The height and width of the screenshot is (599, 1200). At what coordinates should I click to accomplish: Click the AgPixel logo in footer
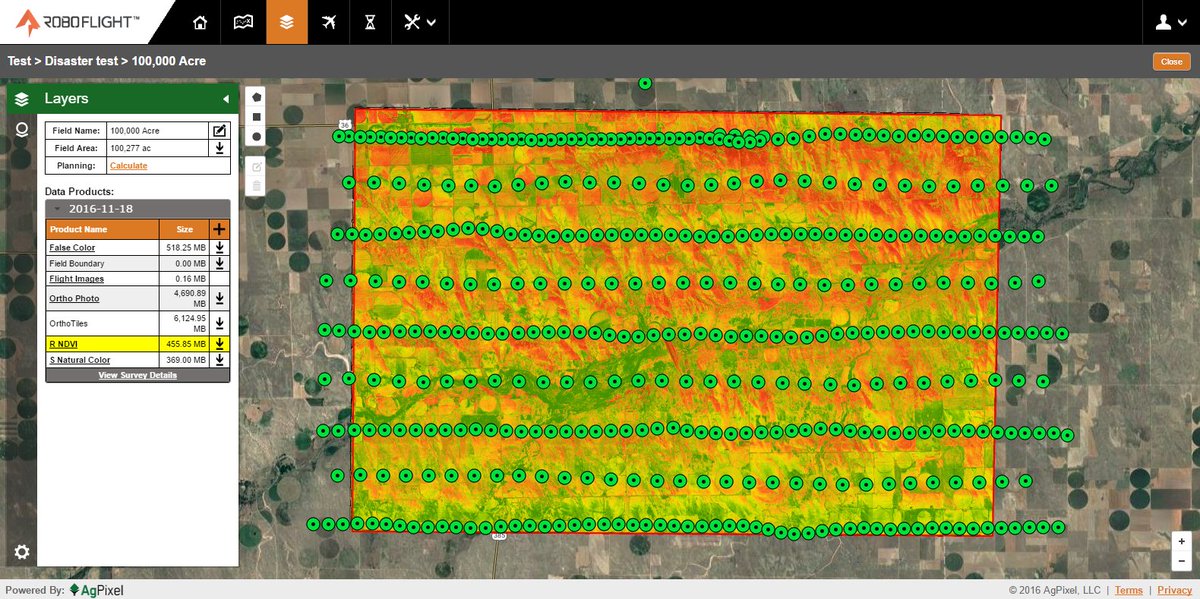click(96, 590)
